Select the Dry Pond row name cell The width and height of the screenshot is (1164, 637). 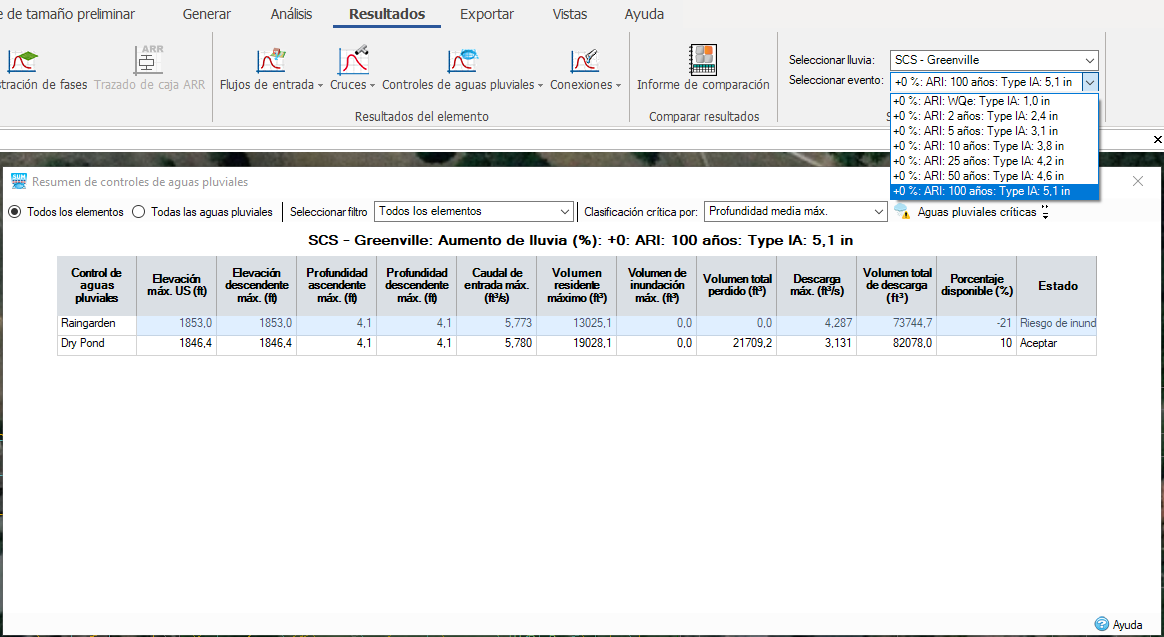coord(97,344)
